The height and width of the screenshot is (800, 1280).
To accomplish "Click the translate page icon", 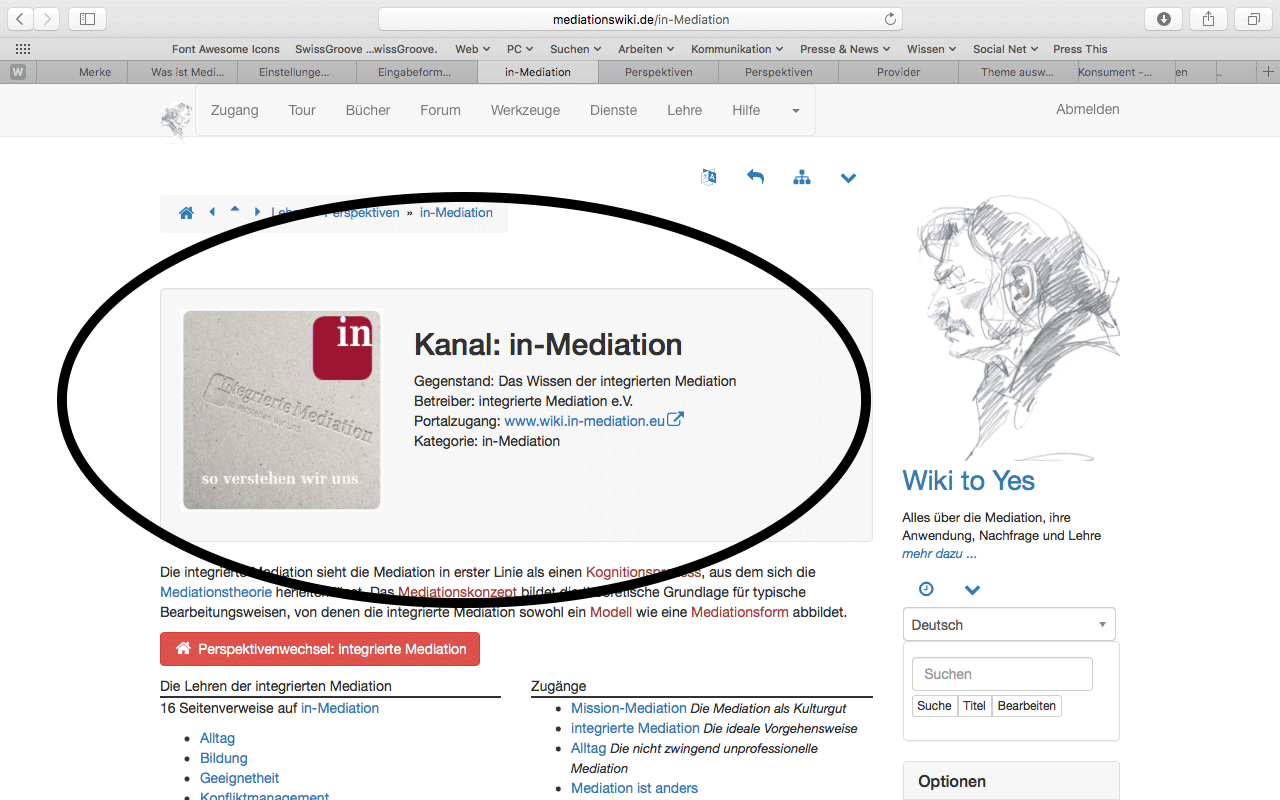I will 709,177.
